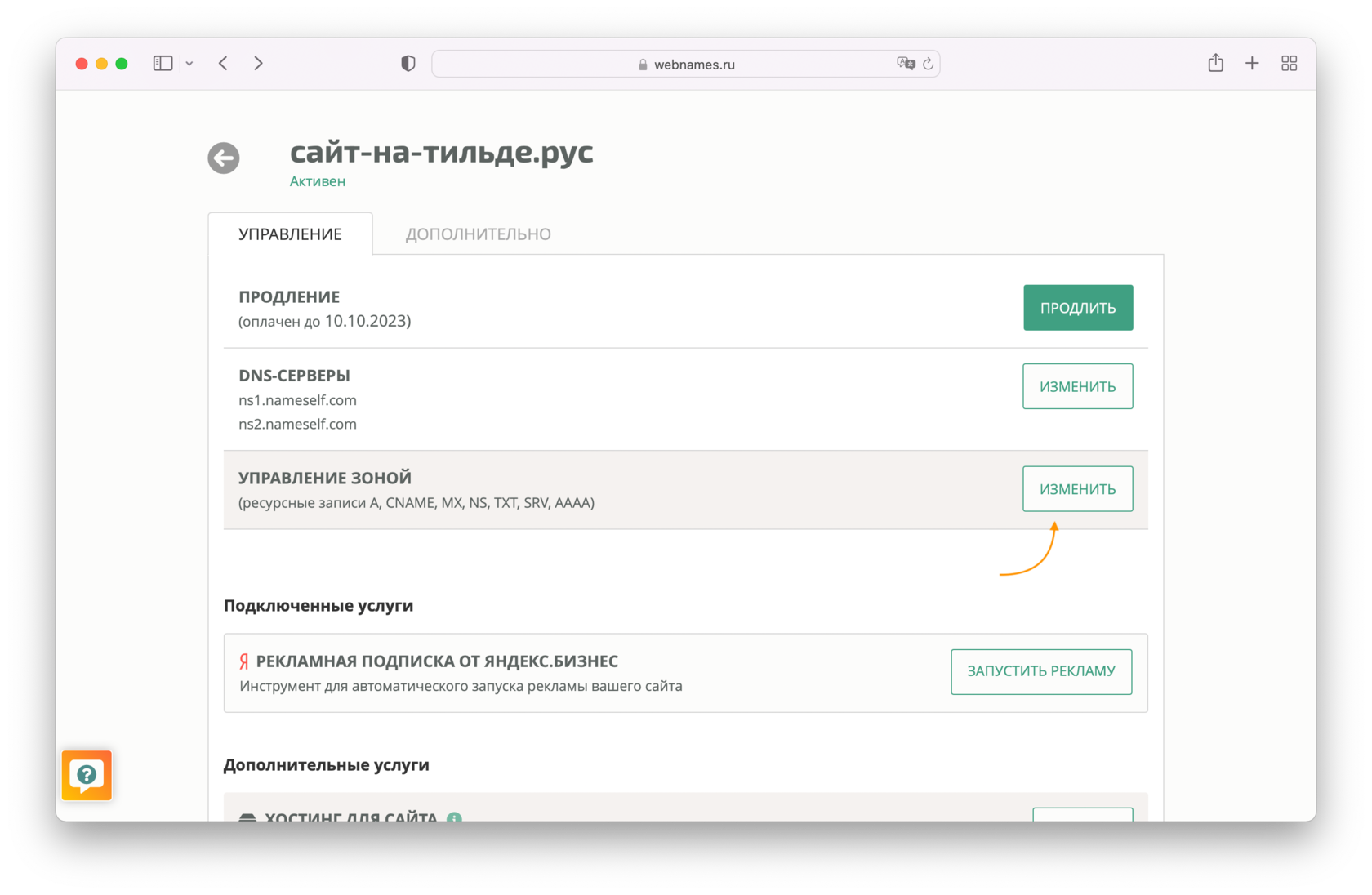Click the ns1.nameself.com text
This screenshot has width=1372, height=895.
pyautogui.click(x=297, y=400)
